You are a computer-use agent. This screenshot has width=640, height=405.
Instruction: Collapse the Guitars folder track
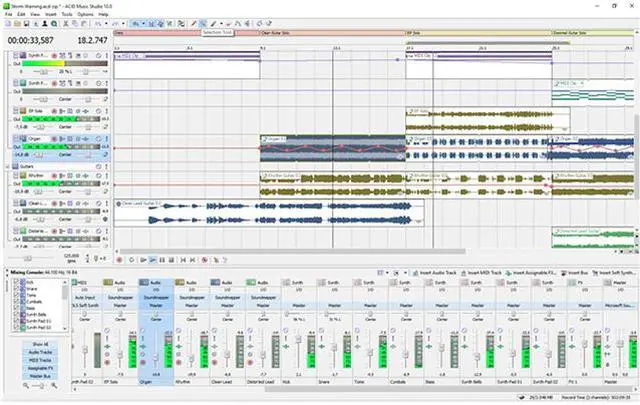coord(7,167)
